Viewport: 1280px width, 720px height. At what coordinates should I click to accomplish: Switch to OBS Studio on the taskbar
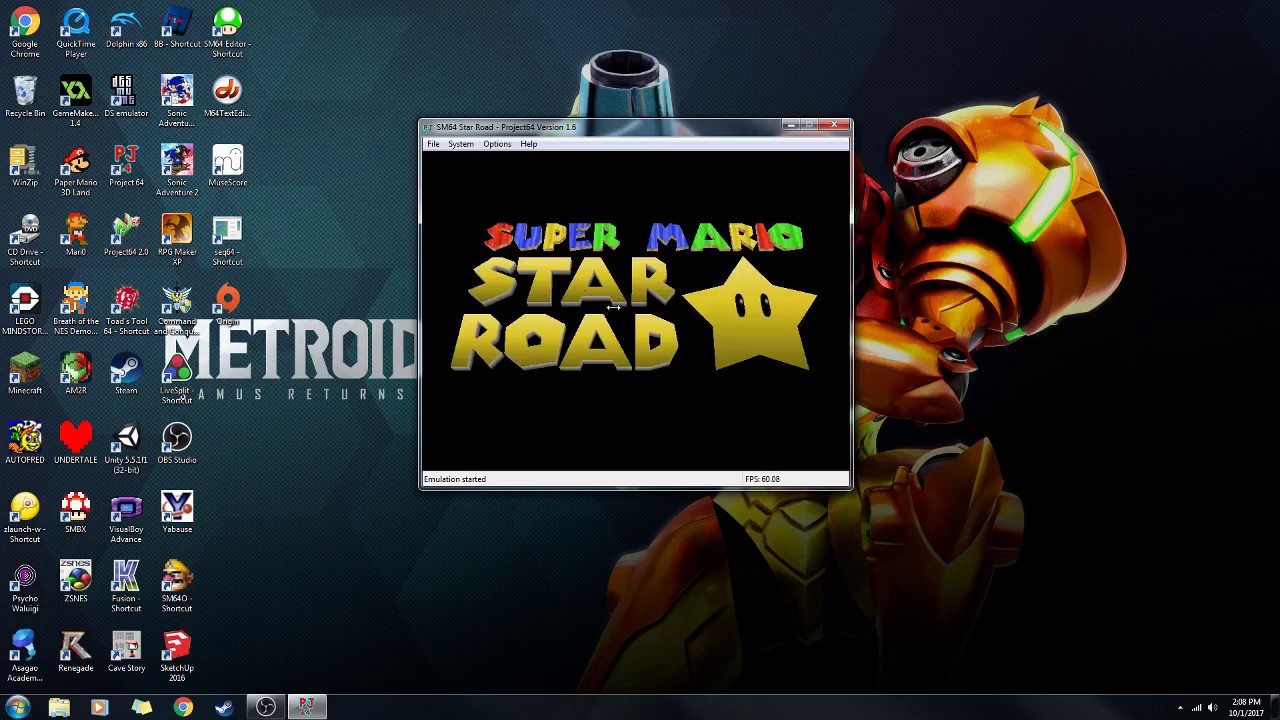coord(266,707)
